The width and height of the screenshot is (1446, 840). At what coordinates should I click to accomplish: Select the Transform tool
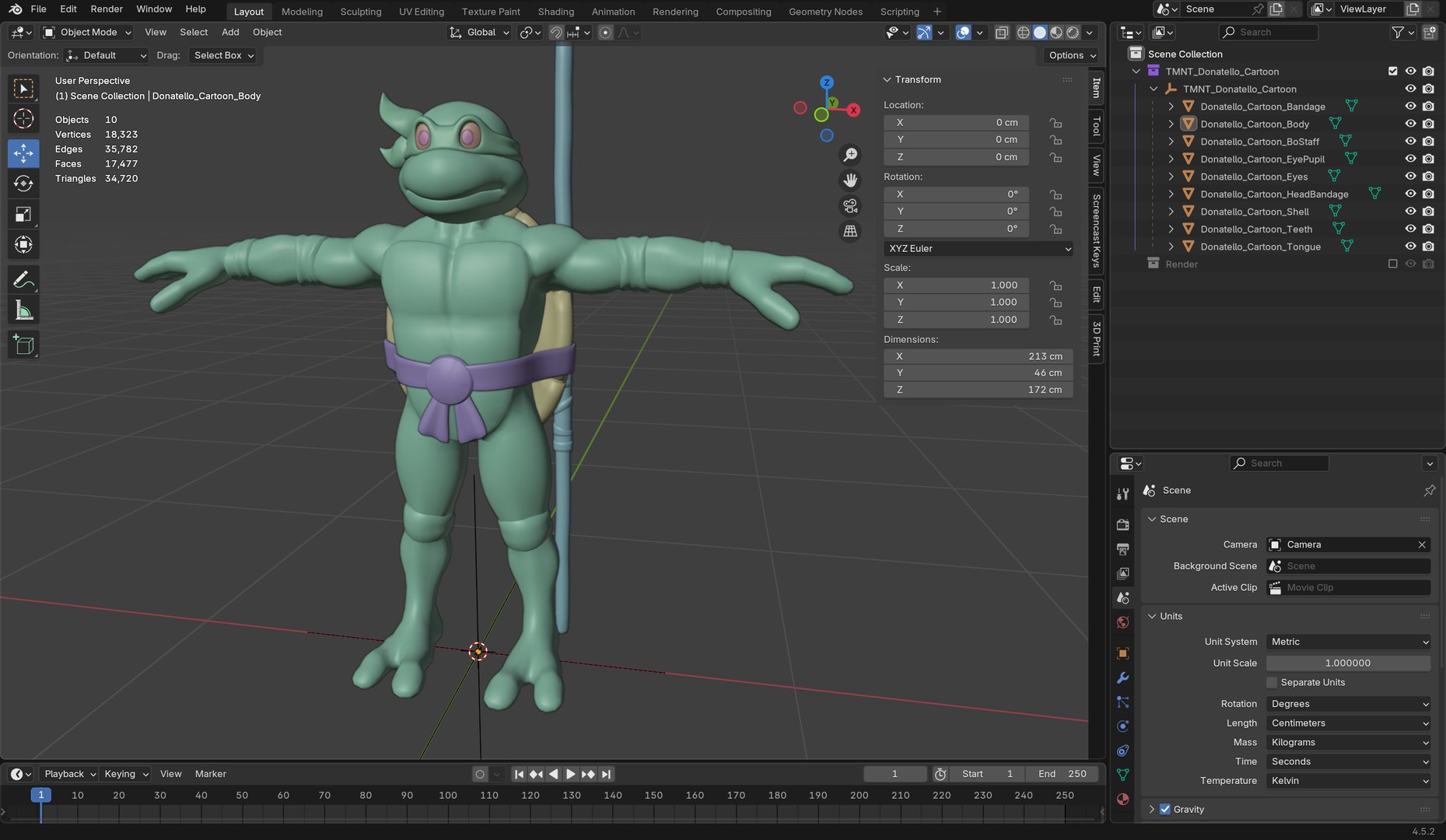tap(23, 245)
